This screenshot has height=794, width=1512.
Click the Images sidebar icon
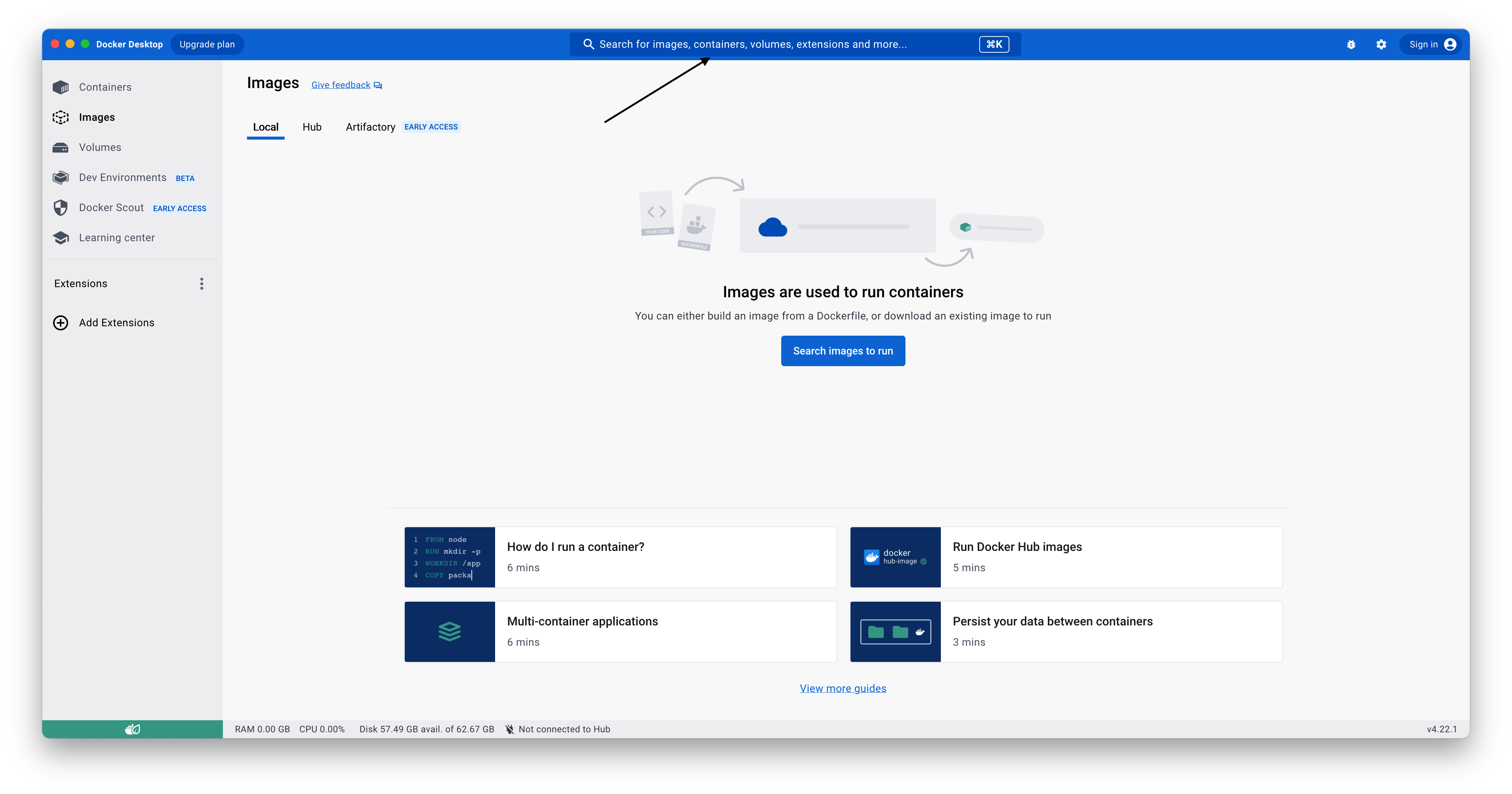[61, 117]
